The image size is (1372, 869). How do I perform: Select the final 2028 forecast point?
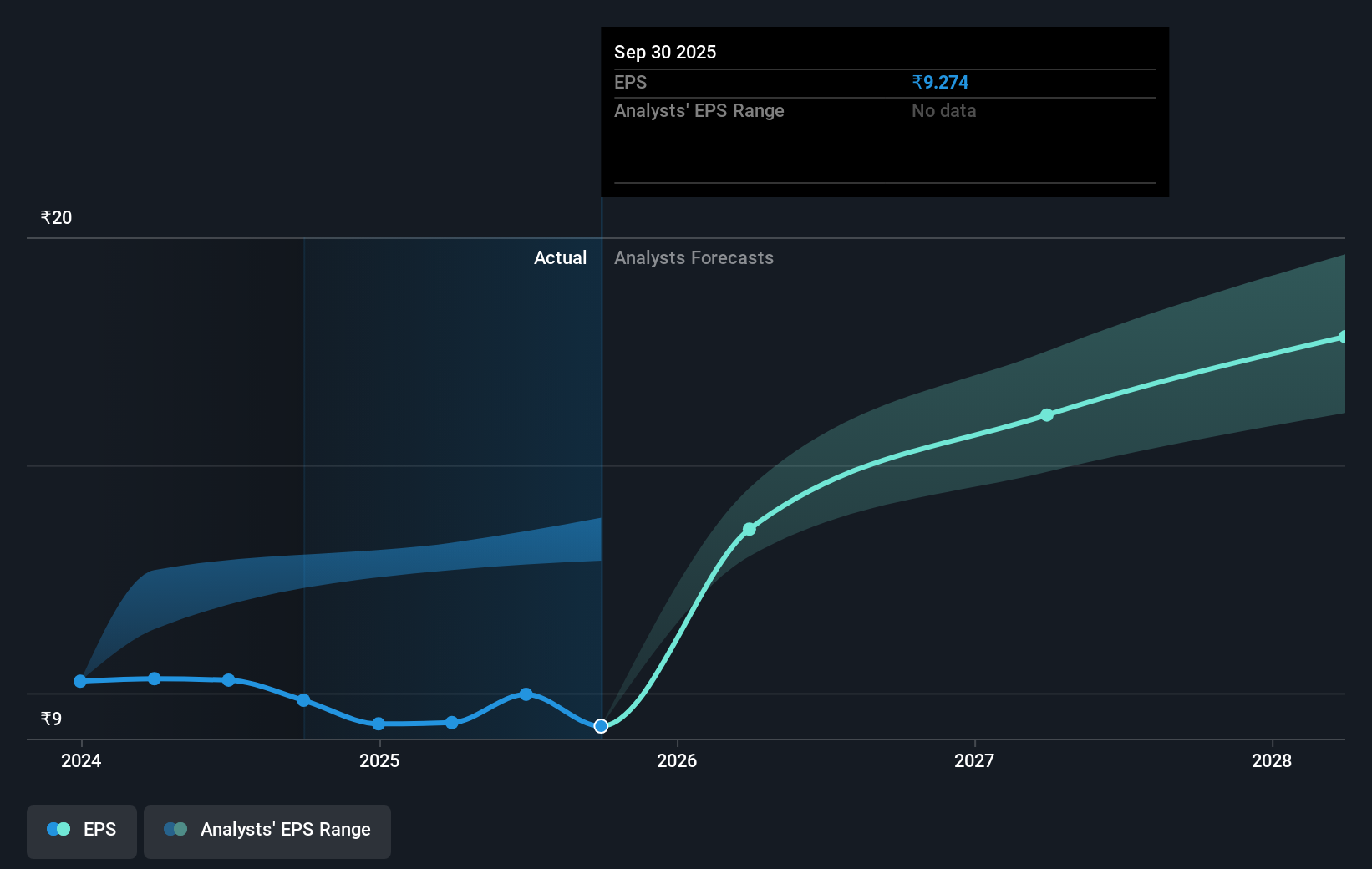pyautogui.click(x=1343, y=337)
